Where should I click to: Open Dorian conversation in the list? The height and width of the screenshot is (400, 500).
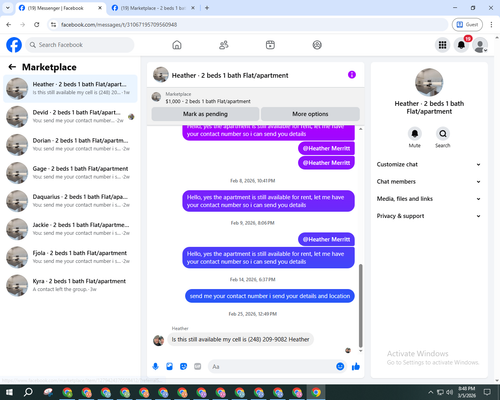click(70, 145)
